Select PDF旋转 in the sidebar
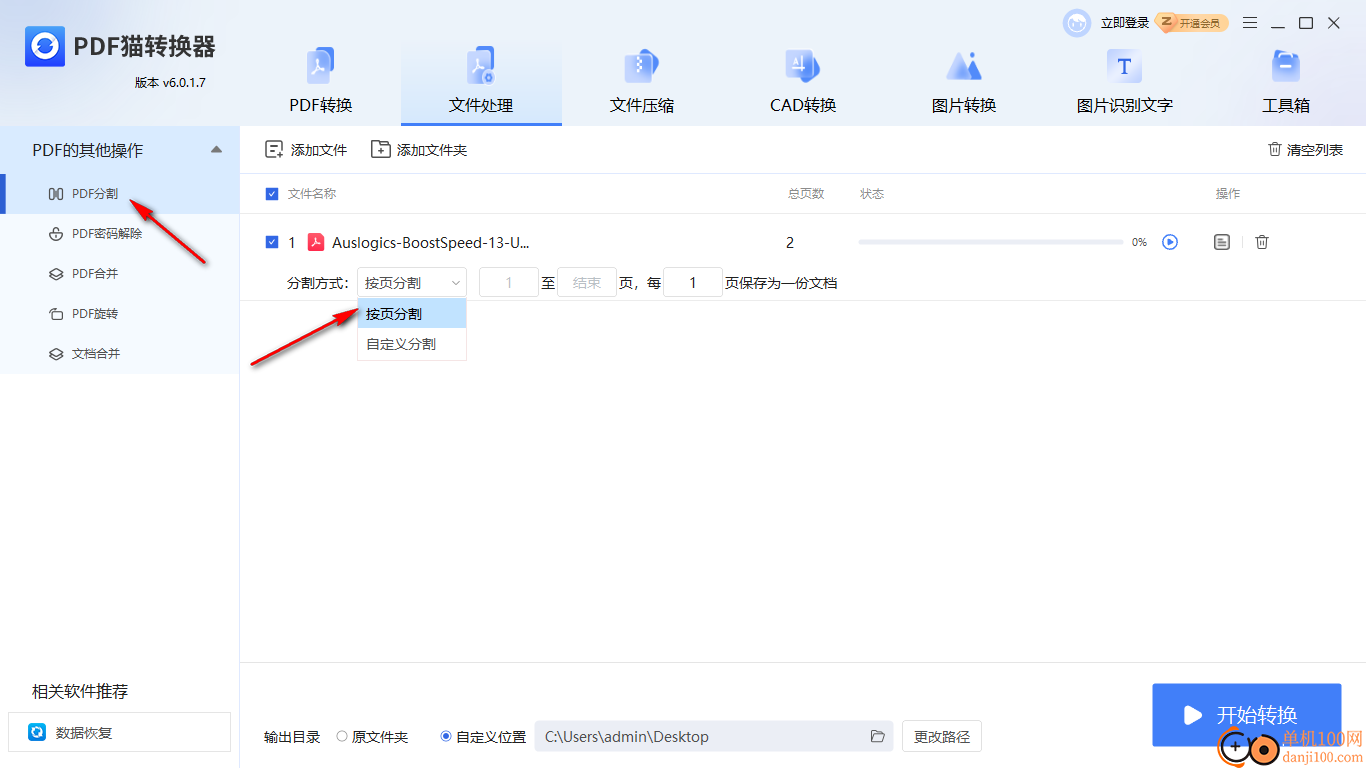Screen dimensions: 1366x768 tap(120, 314)
